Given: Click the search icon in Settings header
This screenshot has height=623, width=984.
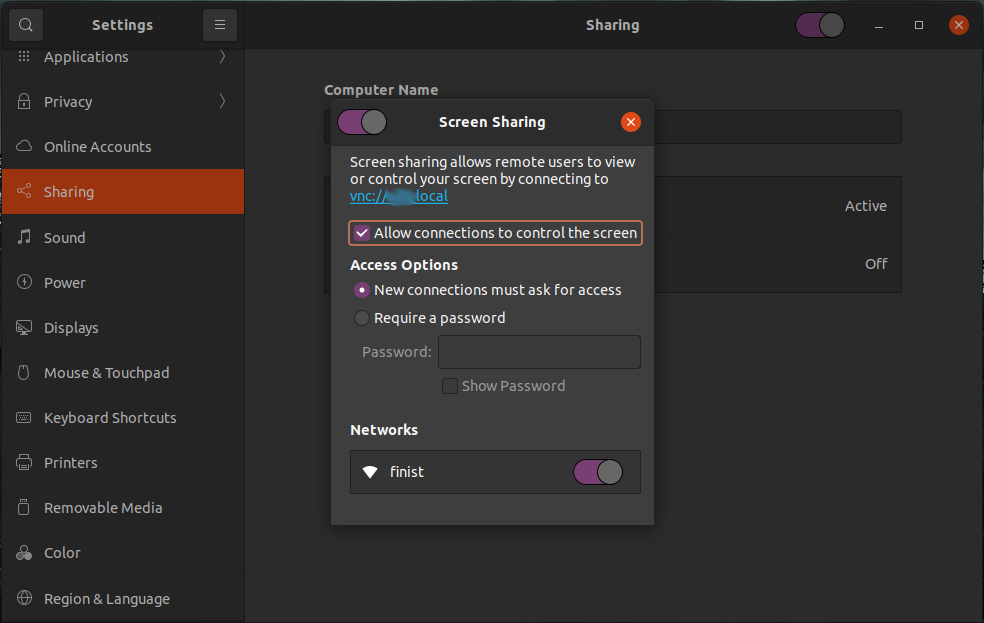Looking at the screenshot, I should (25, 25).
